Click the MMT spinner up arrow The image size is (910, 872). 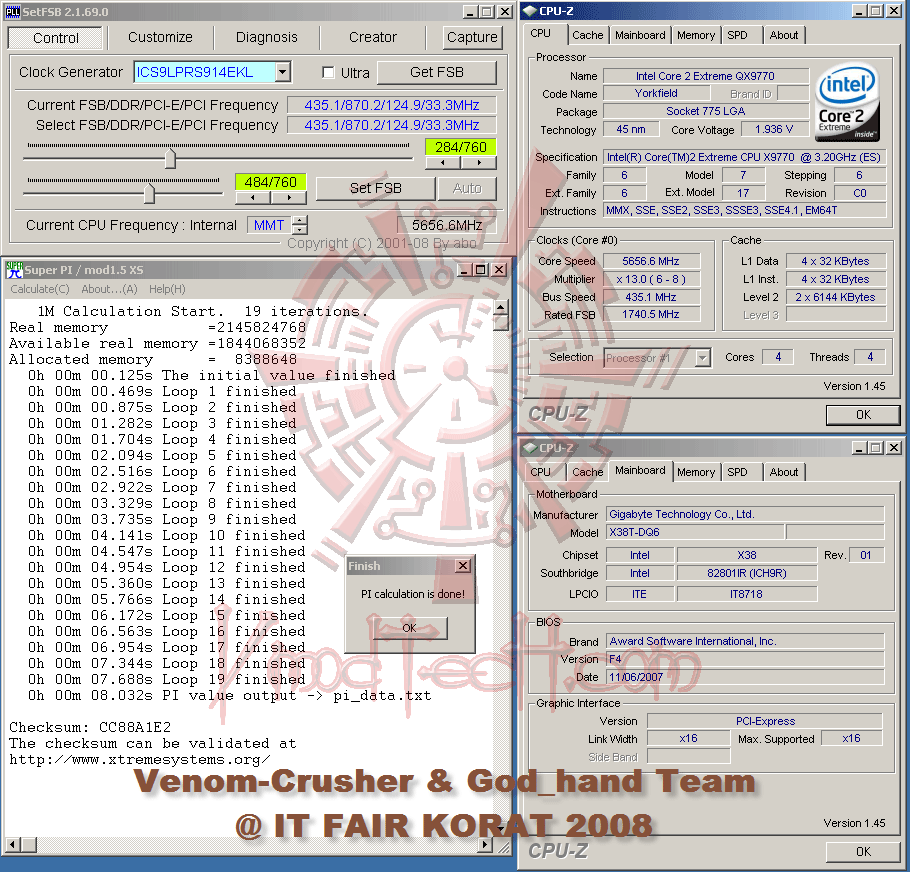click(300, 220)
